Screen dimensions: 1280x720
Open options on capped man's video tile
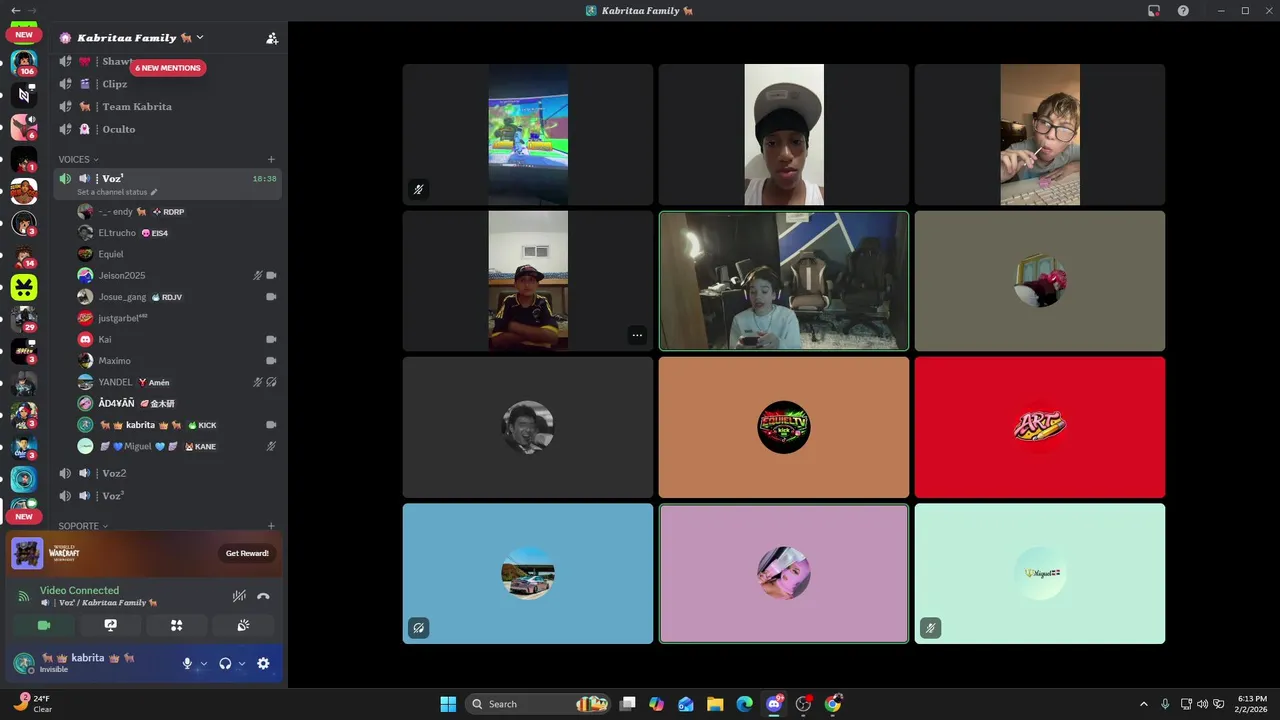(x=637, y=335)
